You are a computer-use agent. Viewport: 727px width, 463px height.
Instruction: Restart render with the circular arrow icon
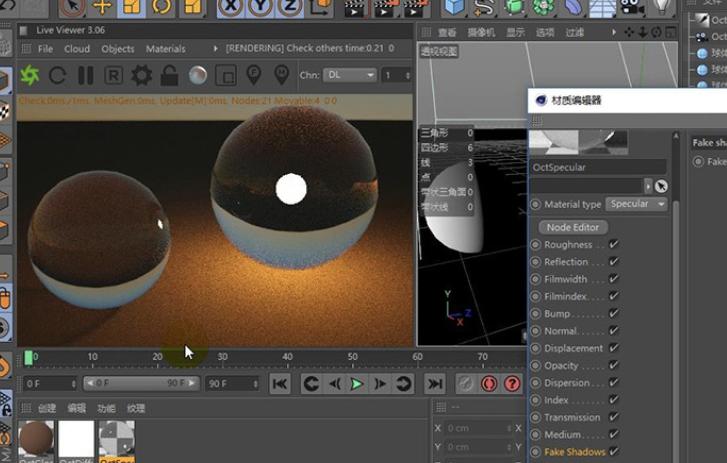[58, 76]
